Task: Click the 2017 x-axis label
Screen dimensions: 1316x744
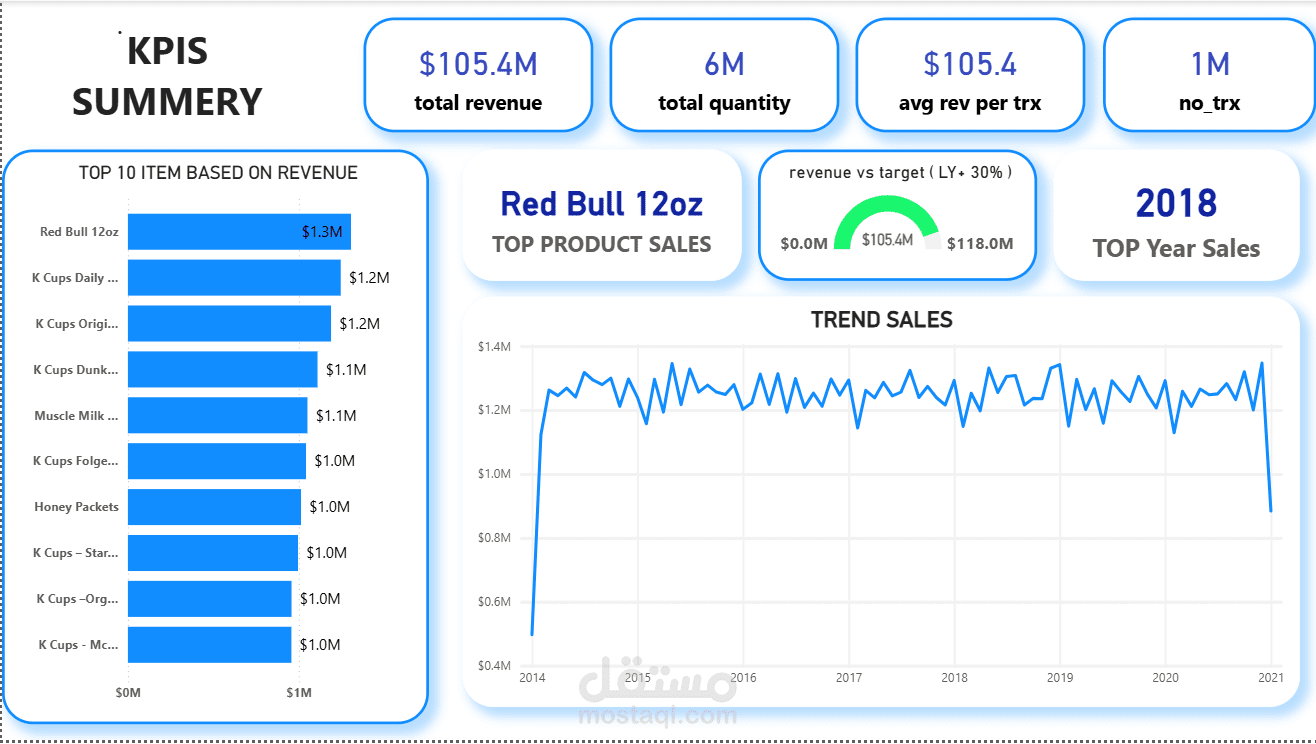Action: tap(849, 678)
